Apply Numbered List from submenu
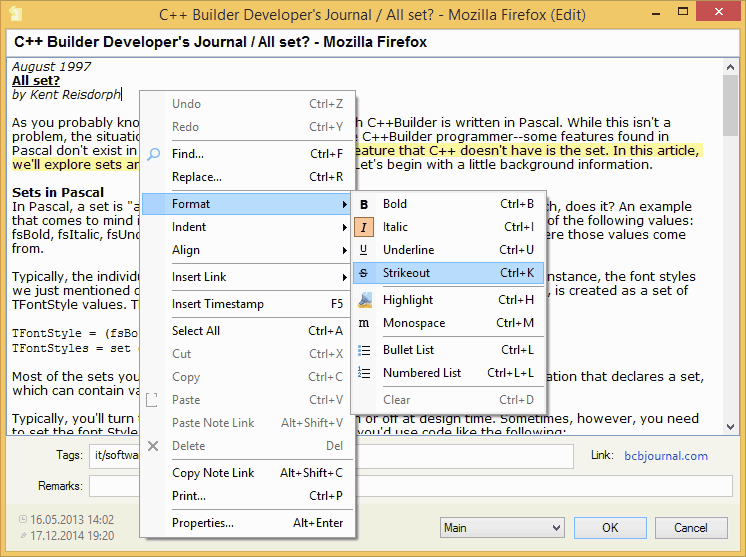Viewport: 746px width, 557px height. pyautogui.click(x=449, y=373)
